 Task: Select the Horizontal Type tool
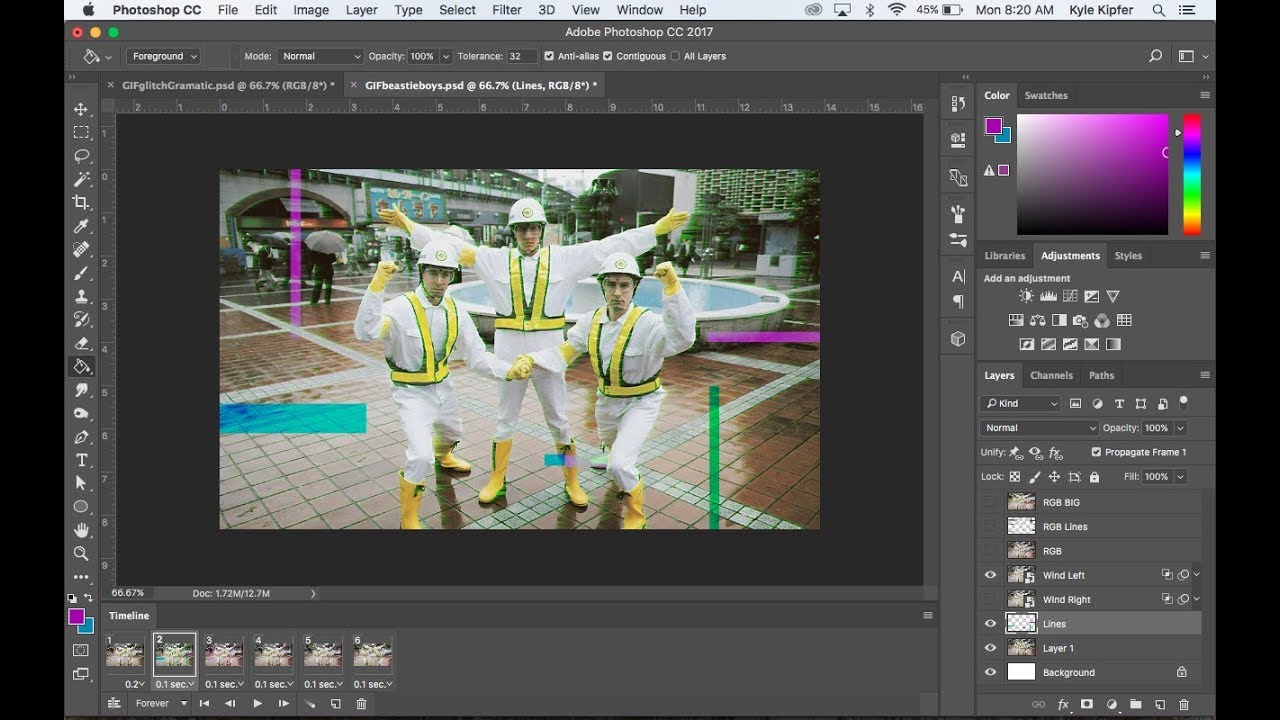tap(81, 460)
